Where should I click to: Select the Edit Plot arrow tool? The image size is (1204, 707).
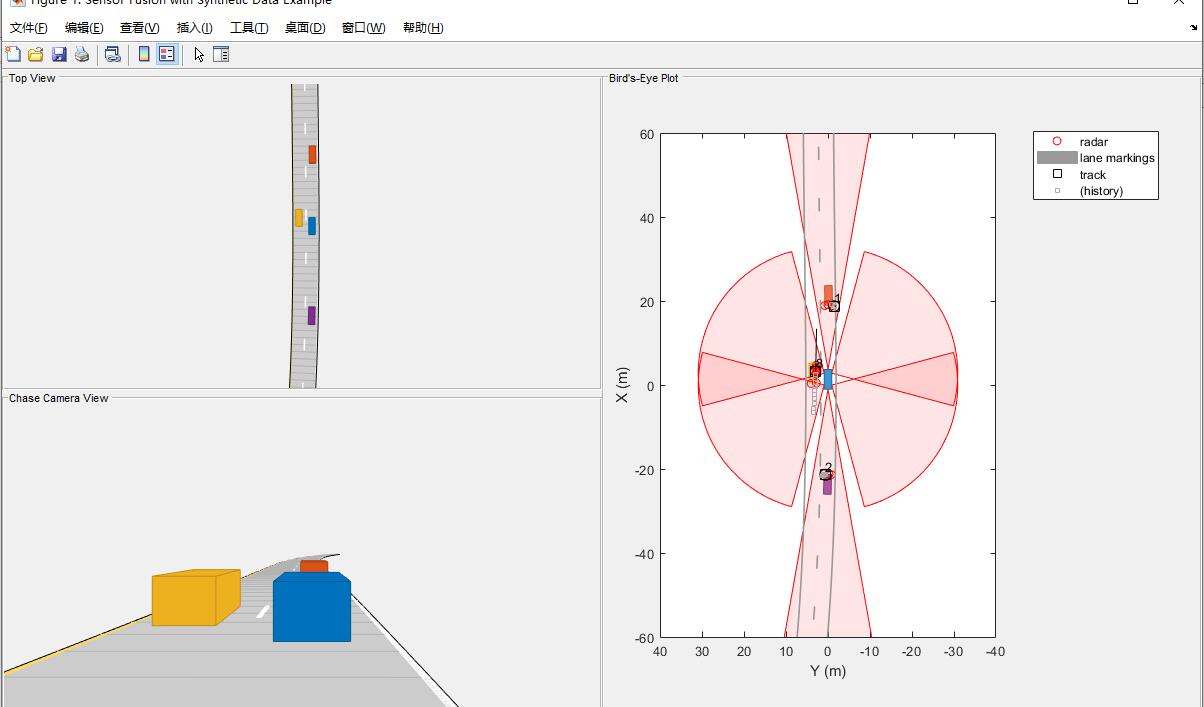tap(199, 55)
